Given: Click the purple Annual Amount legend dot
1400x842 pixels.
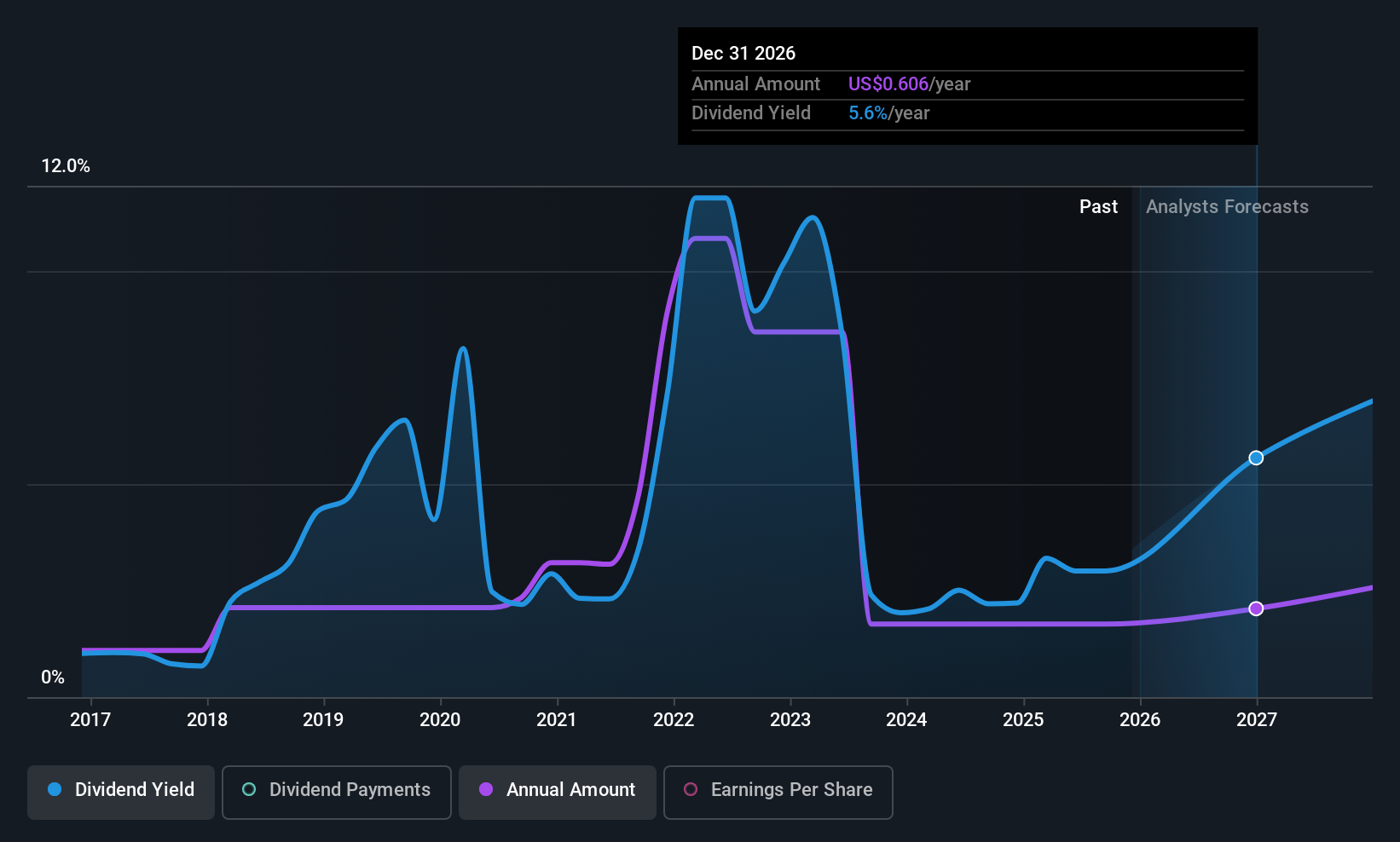Looking at the screenshot, I should click(x=486, y=789).
